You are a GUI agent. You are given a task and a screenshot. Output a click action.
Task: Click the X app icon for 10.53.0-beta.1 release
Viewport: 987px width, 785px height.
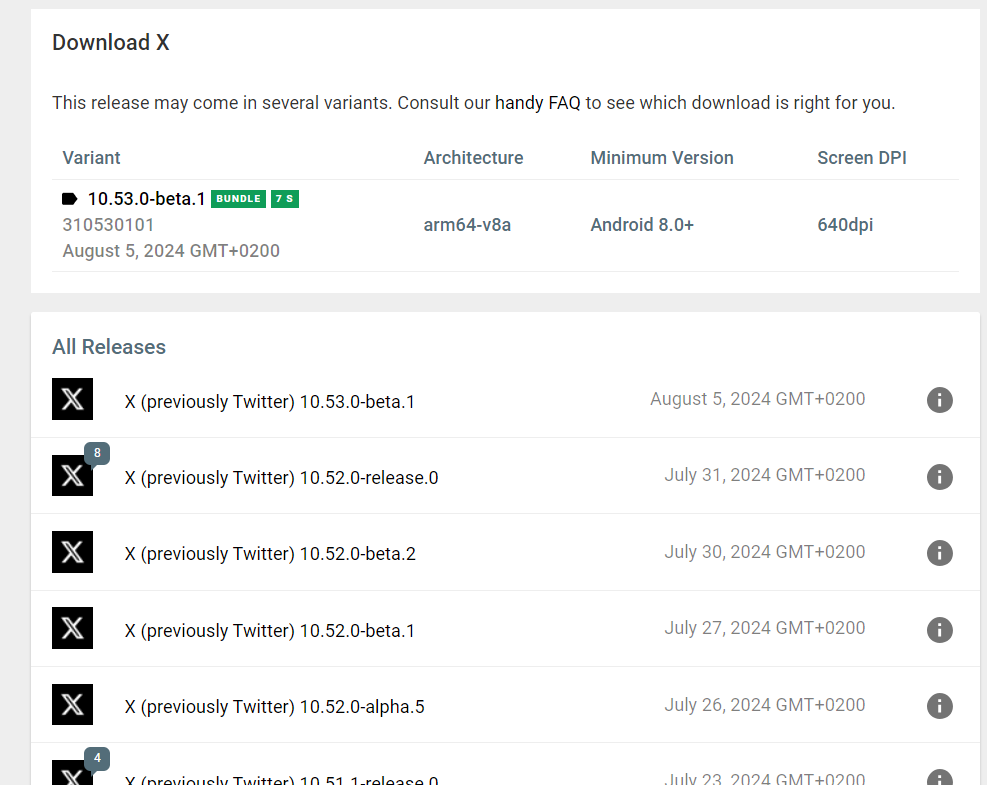72,399
